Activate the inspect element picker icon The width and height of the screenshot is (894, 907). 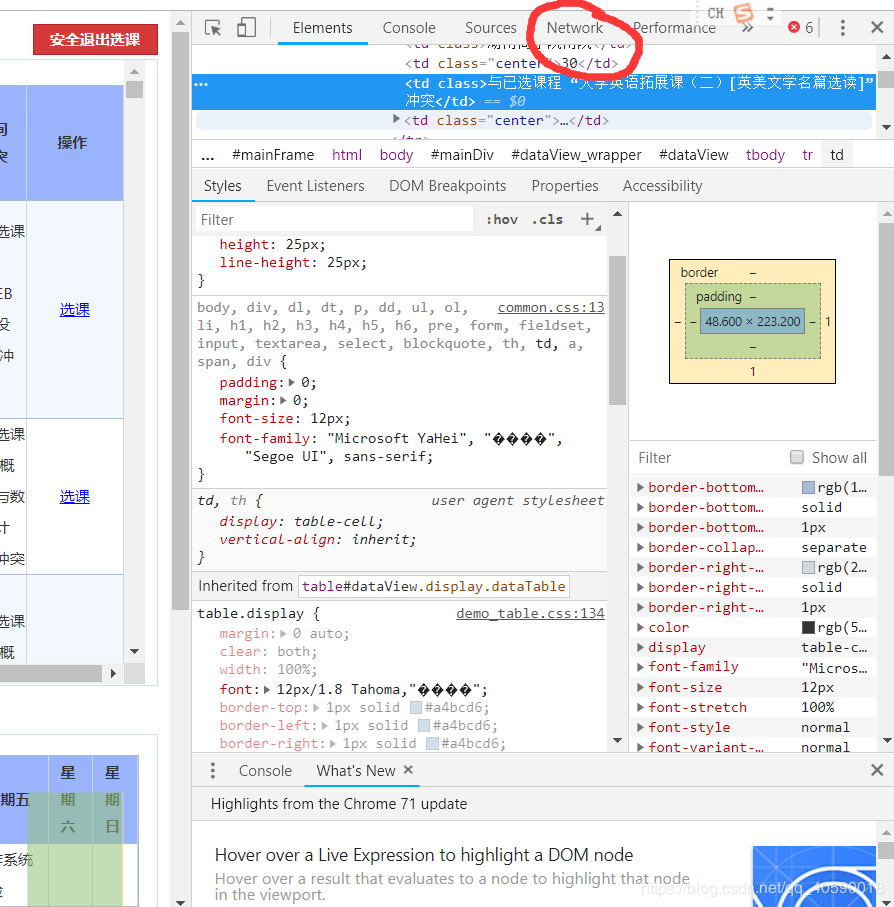[213, 28]
